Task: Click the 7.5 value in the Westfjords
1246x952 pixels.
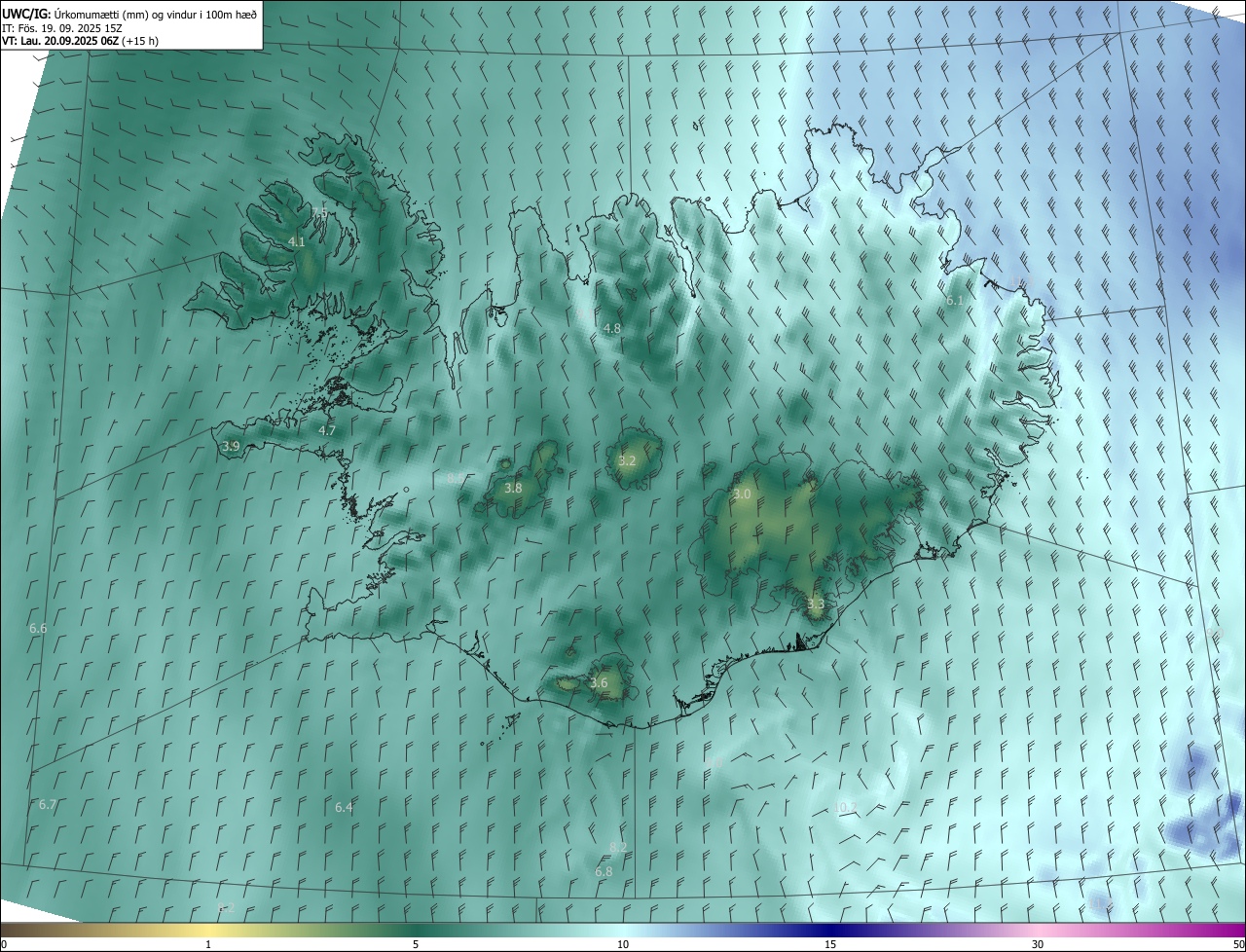Action: [320, 212]
